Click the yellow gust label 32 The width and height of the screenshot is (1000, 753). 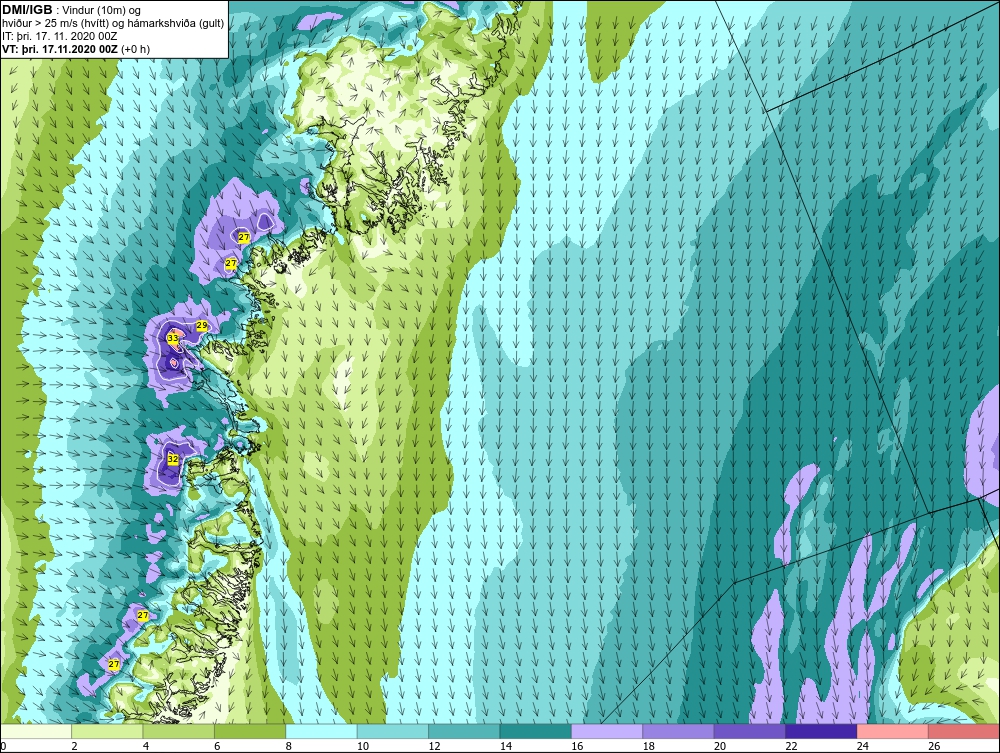(x=173, y=458)
